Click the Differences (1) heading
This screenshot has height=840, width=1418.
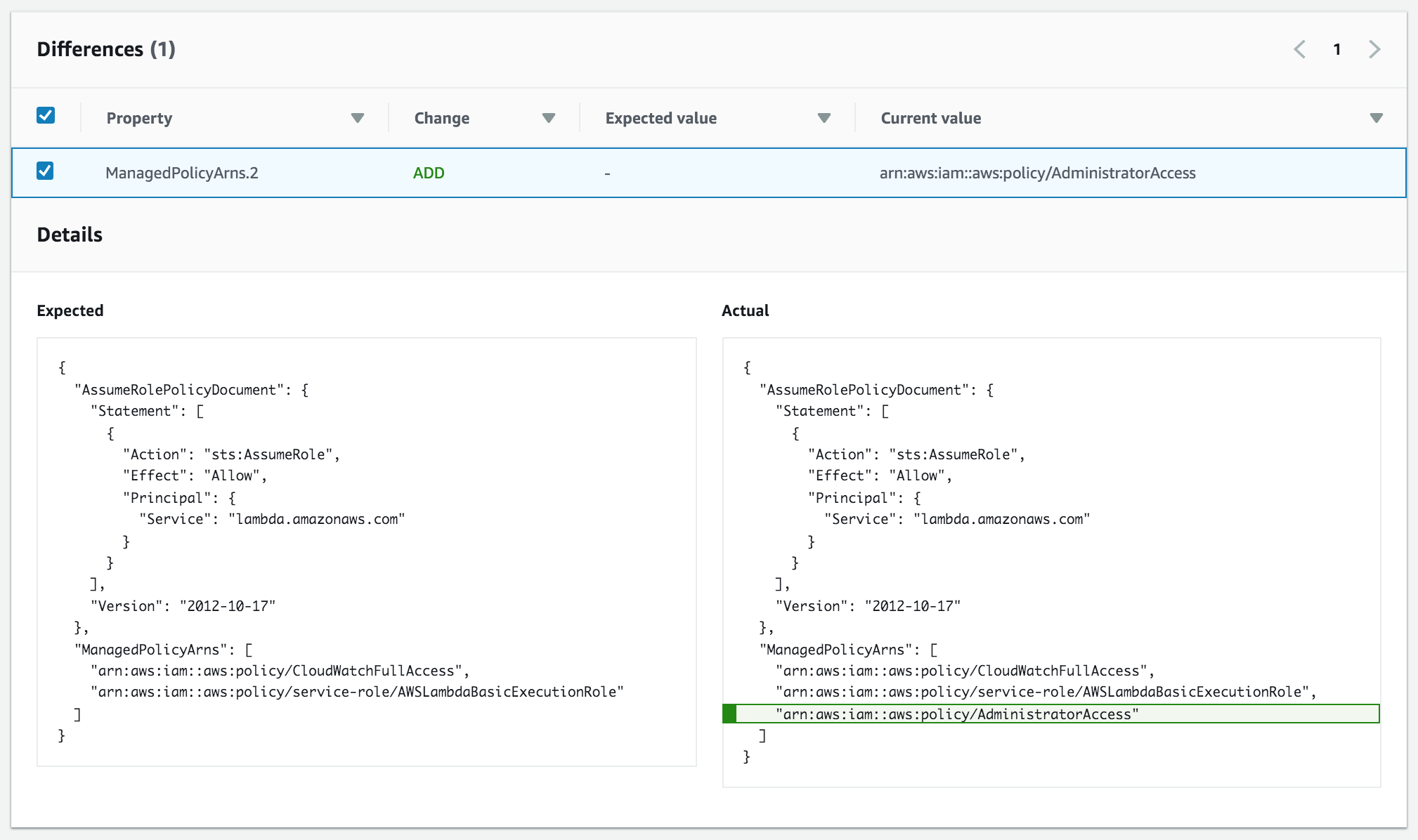point(106,49)
